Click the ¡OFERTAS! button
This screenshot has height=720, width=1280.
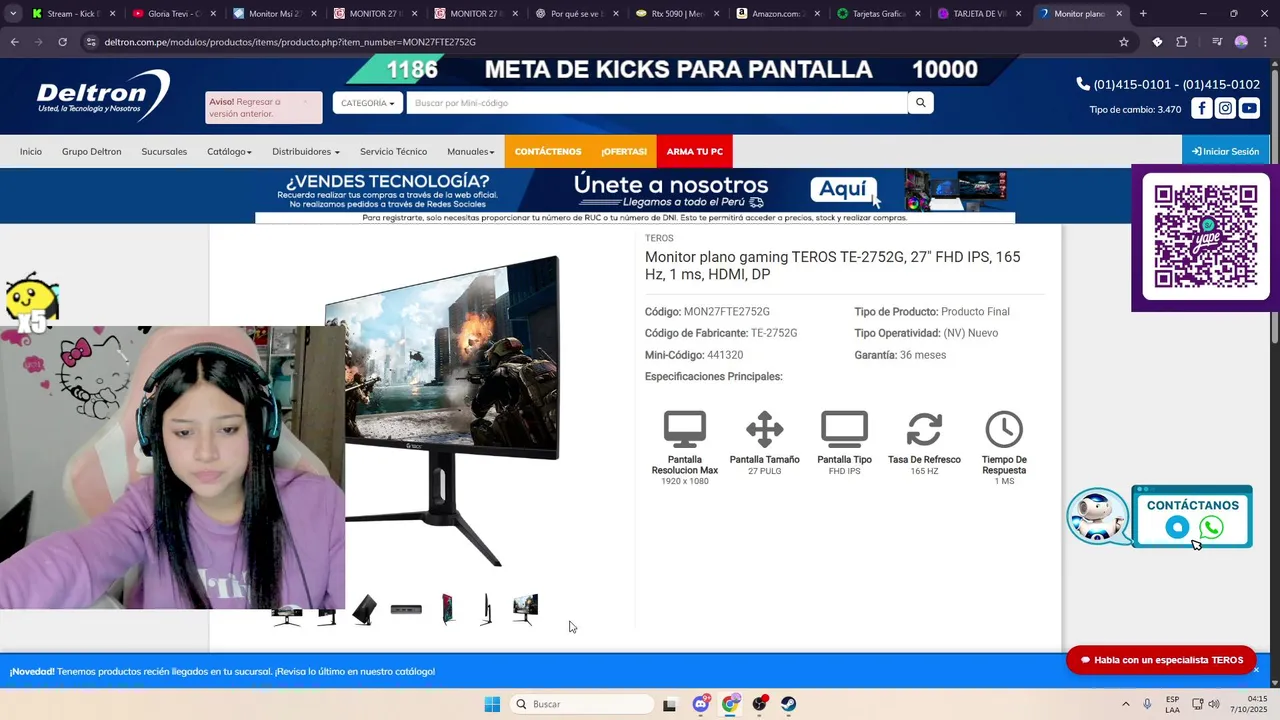pyautogui.click(x=624, y=152)
